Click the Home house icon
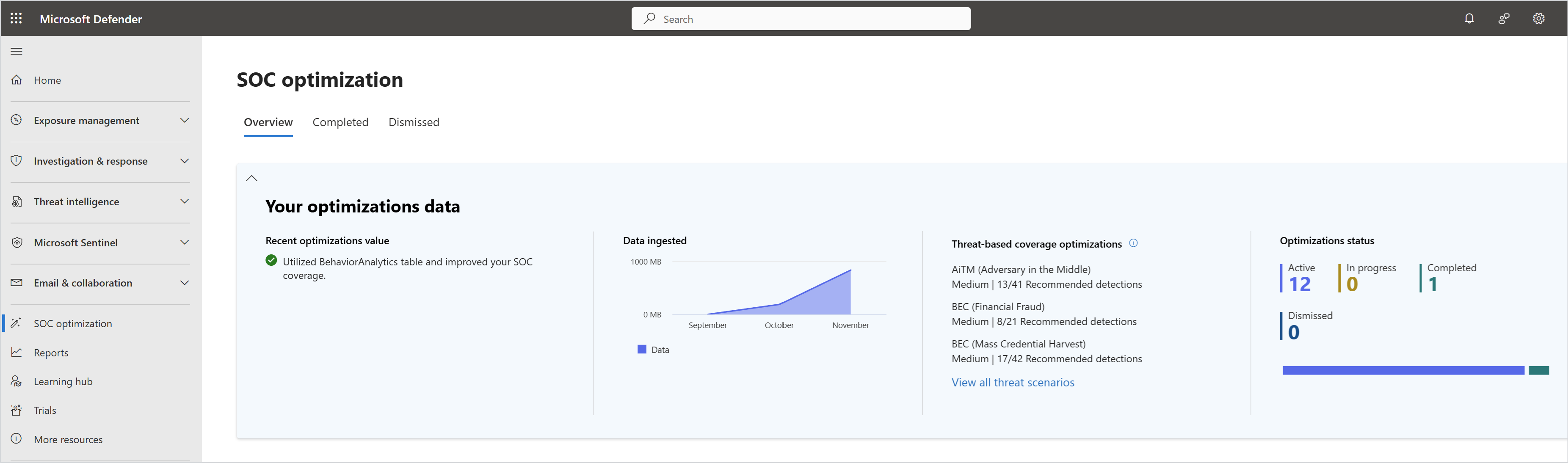 17,80
